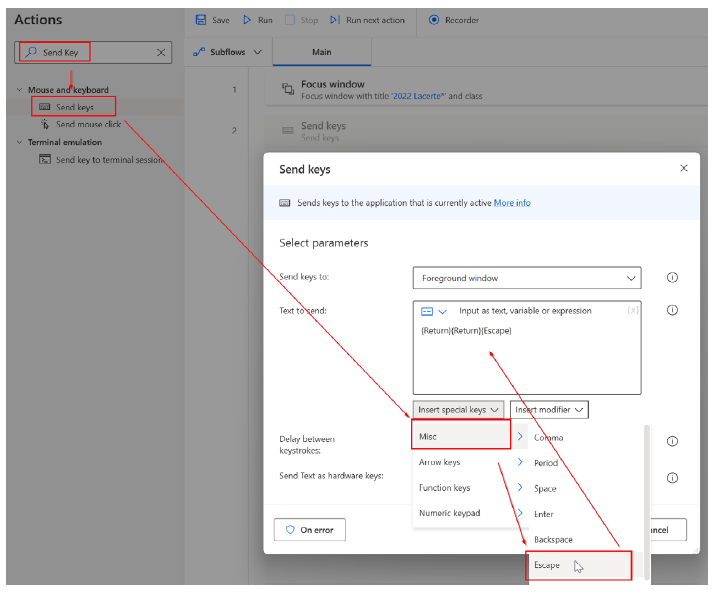This screenshot has width=718, height=612.
Task: Clear the Send Key search text
Action: 161,52
